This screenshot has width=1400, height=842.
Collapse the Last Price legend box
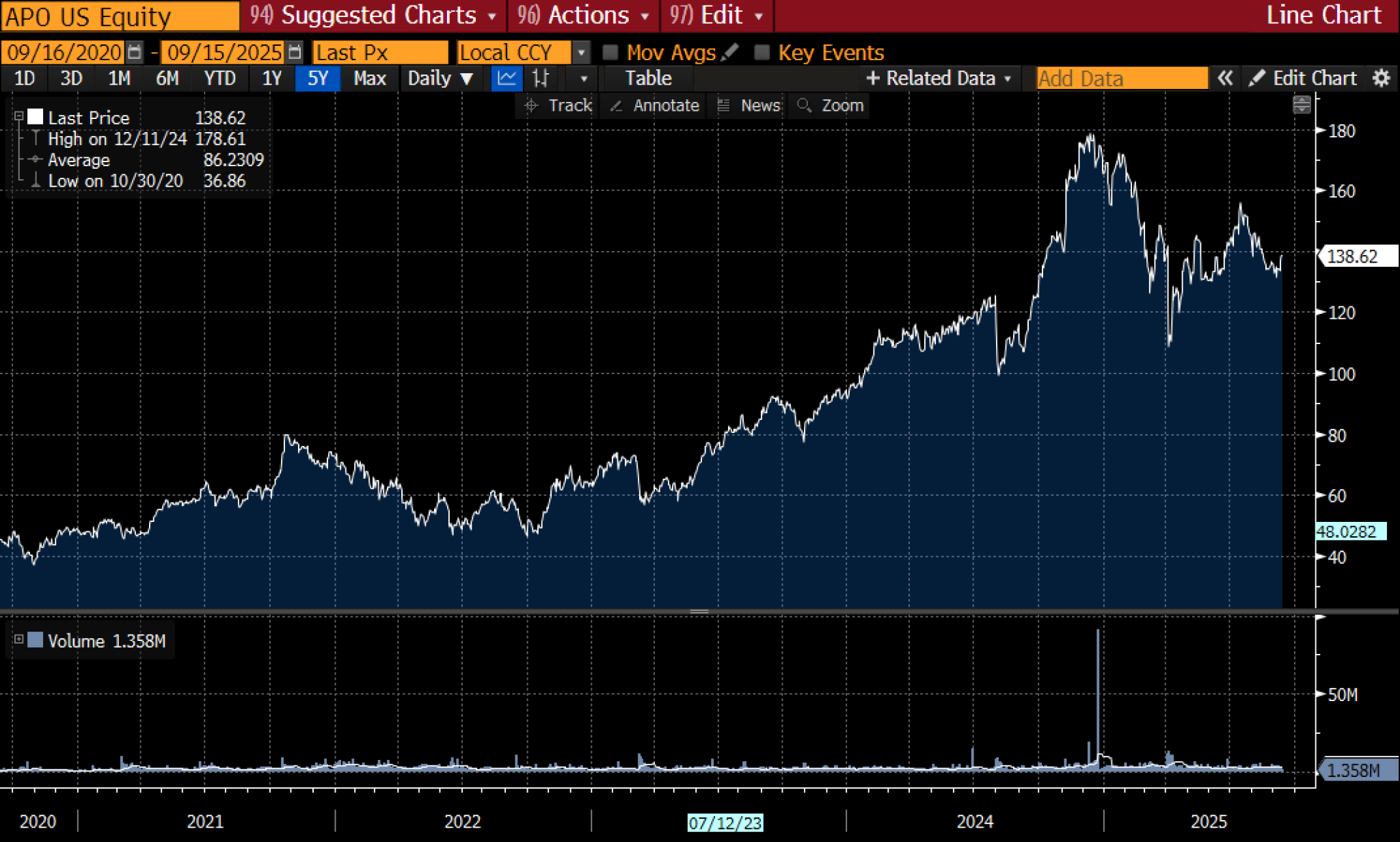click(x=18, y=116)
